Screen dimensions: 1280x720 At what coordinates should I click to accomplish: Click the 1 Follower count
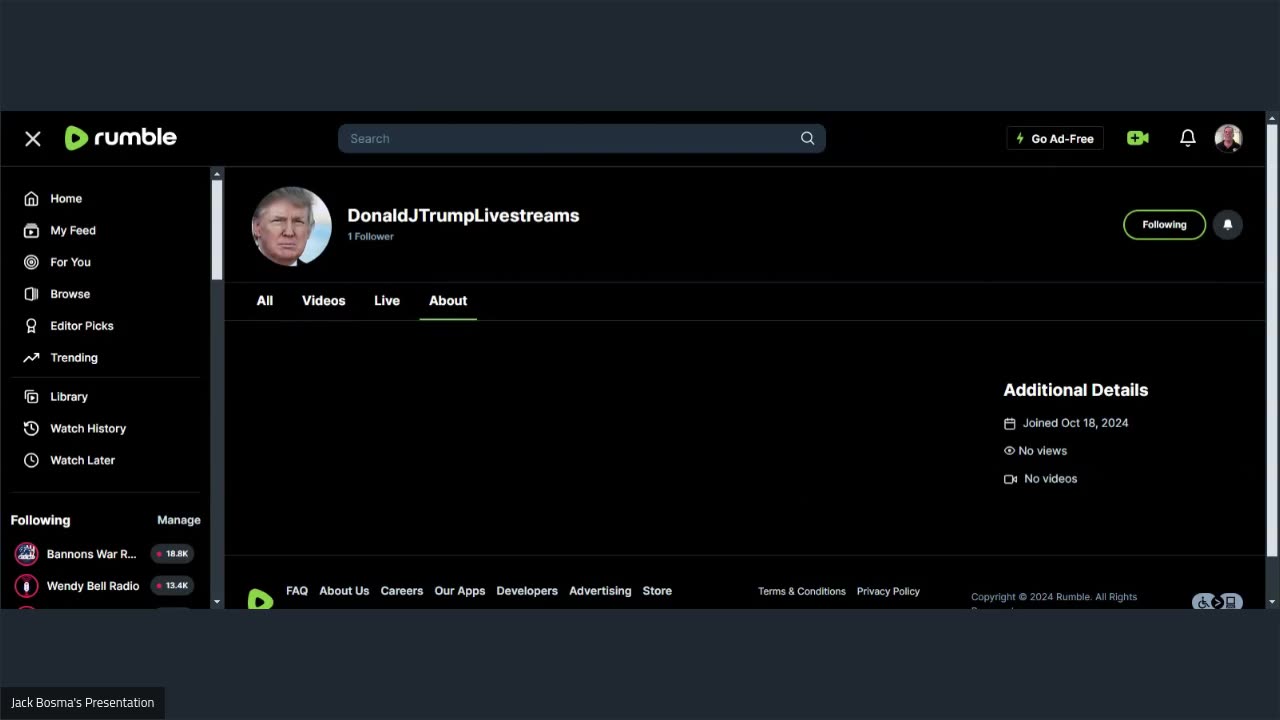point(371,237)
